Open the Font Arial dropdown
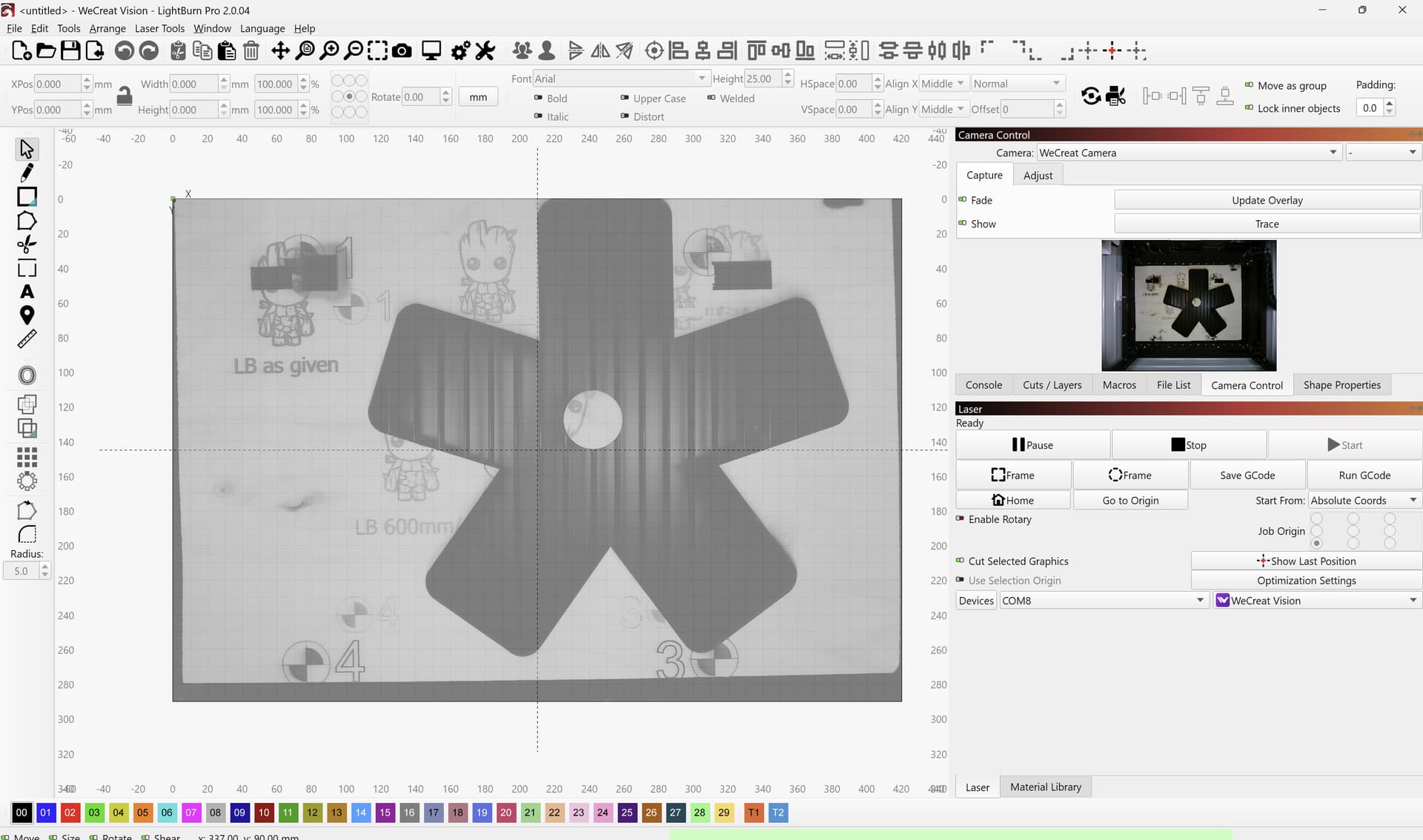The height and width of the screenshot is (840, 1423). (x=620, y=79)
